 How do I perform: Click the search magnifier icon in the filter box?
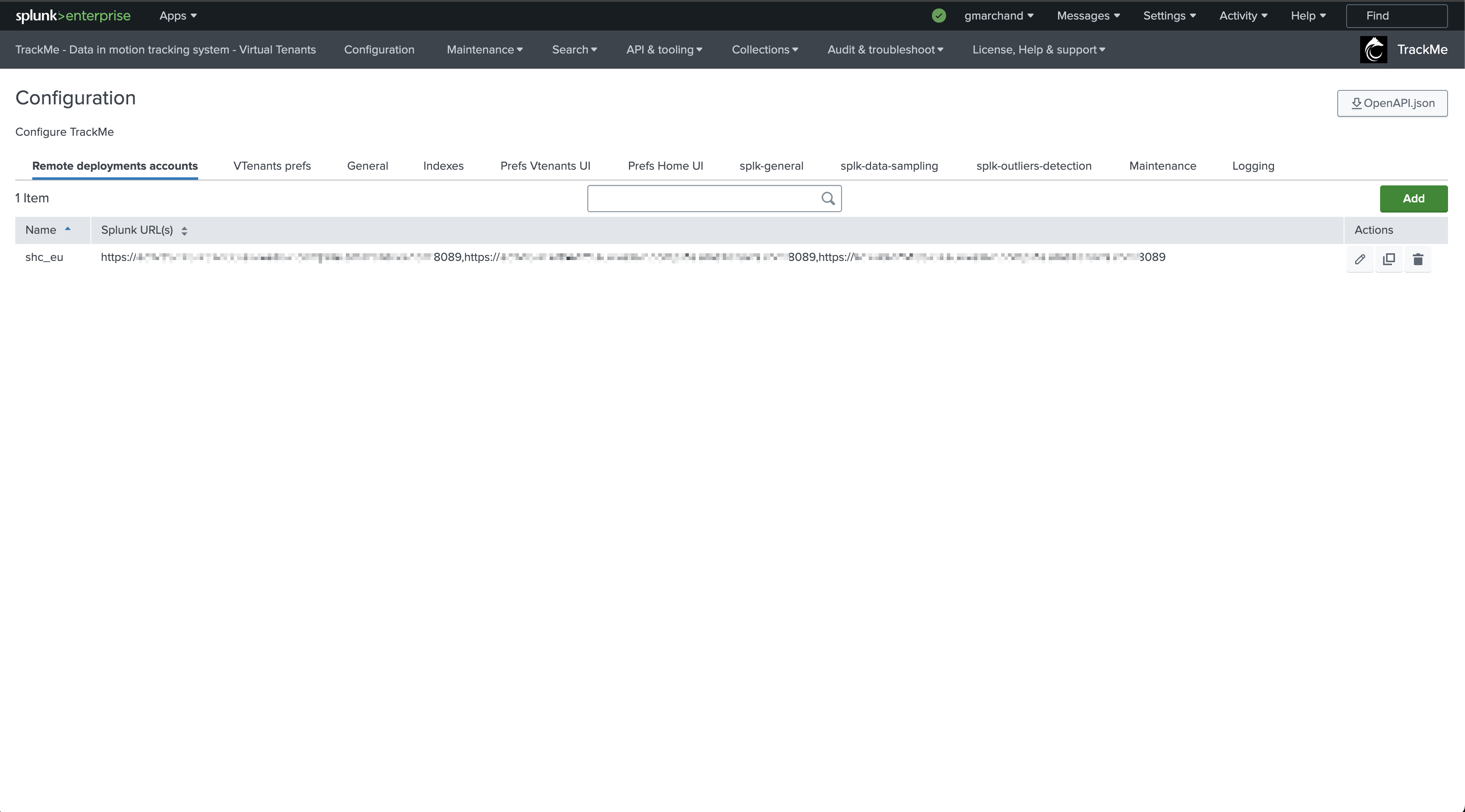click(828, 199)
